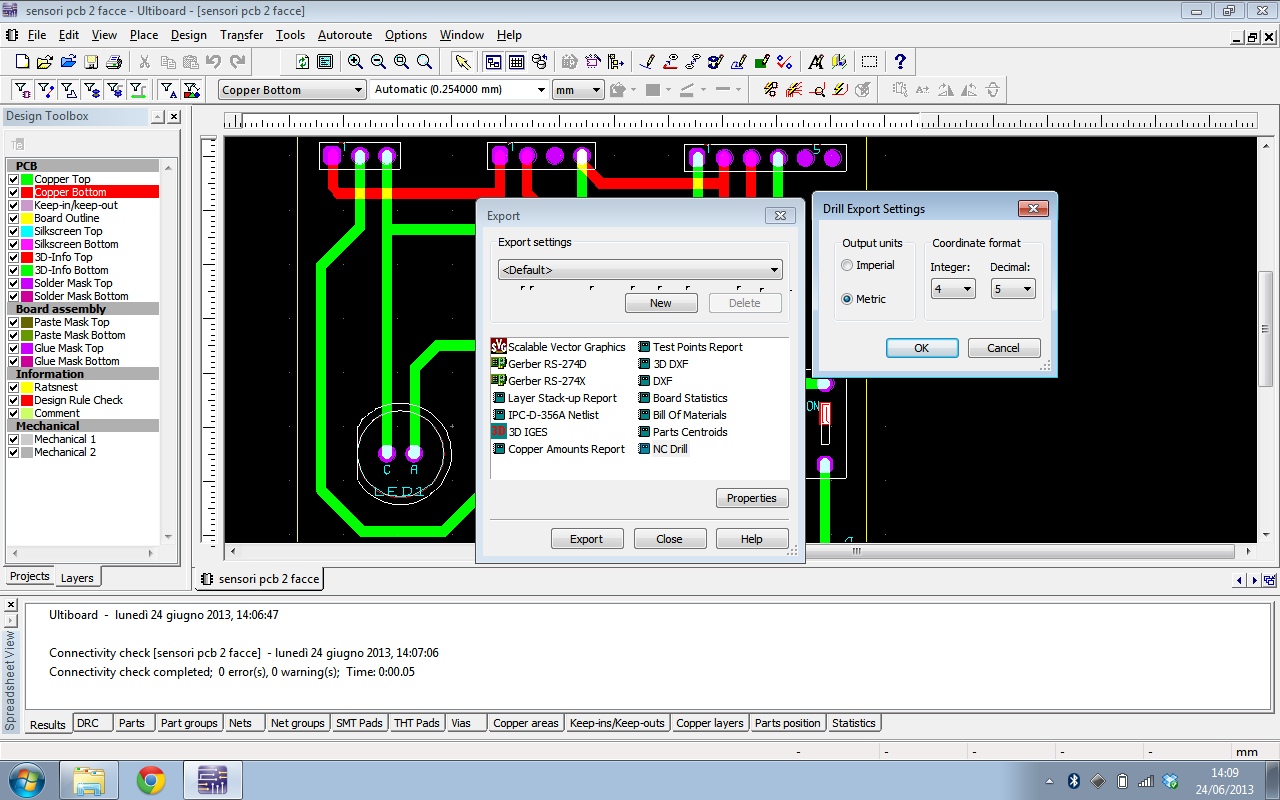Open the Decimal coordinate format dropdown
Viewport: 1280px width, 800px height.
(x=1013, y=289)
